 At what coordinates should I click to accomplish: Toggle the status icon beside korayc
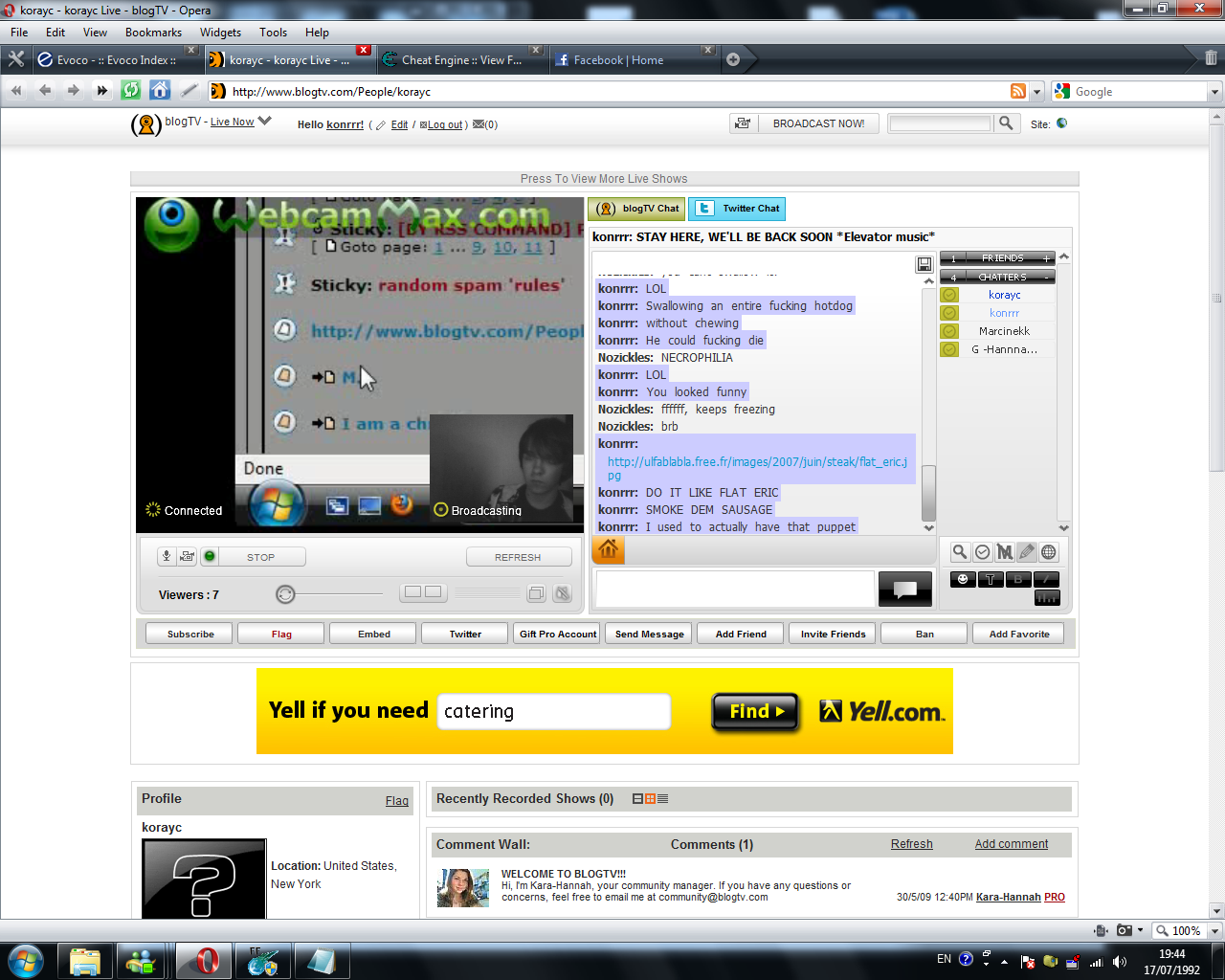pyautogui.click(x=949, y=295)
